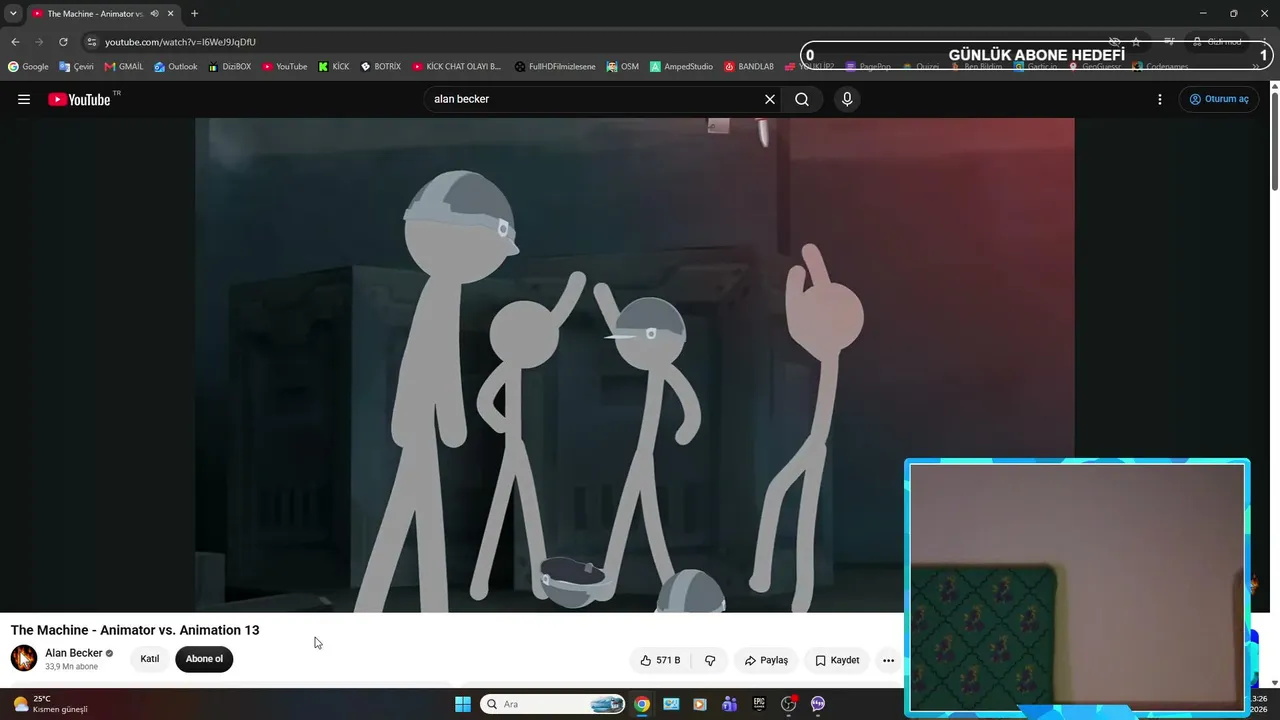
Task: Run search with magnifier button
Action: pos(802,99)
